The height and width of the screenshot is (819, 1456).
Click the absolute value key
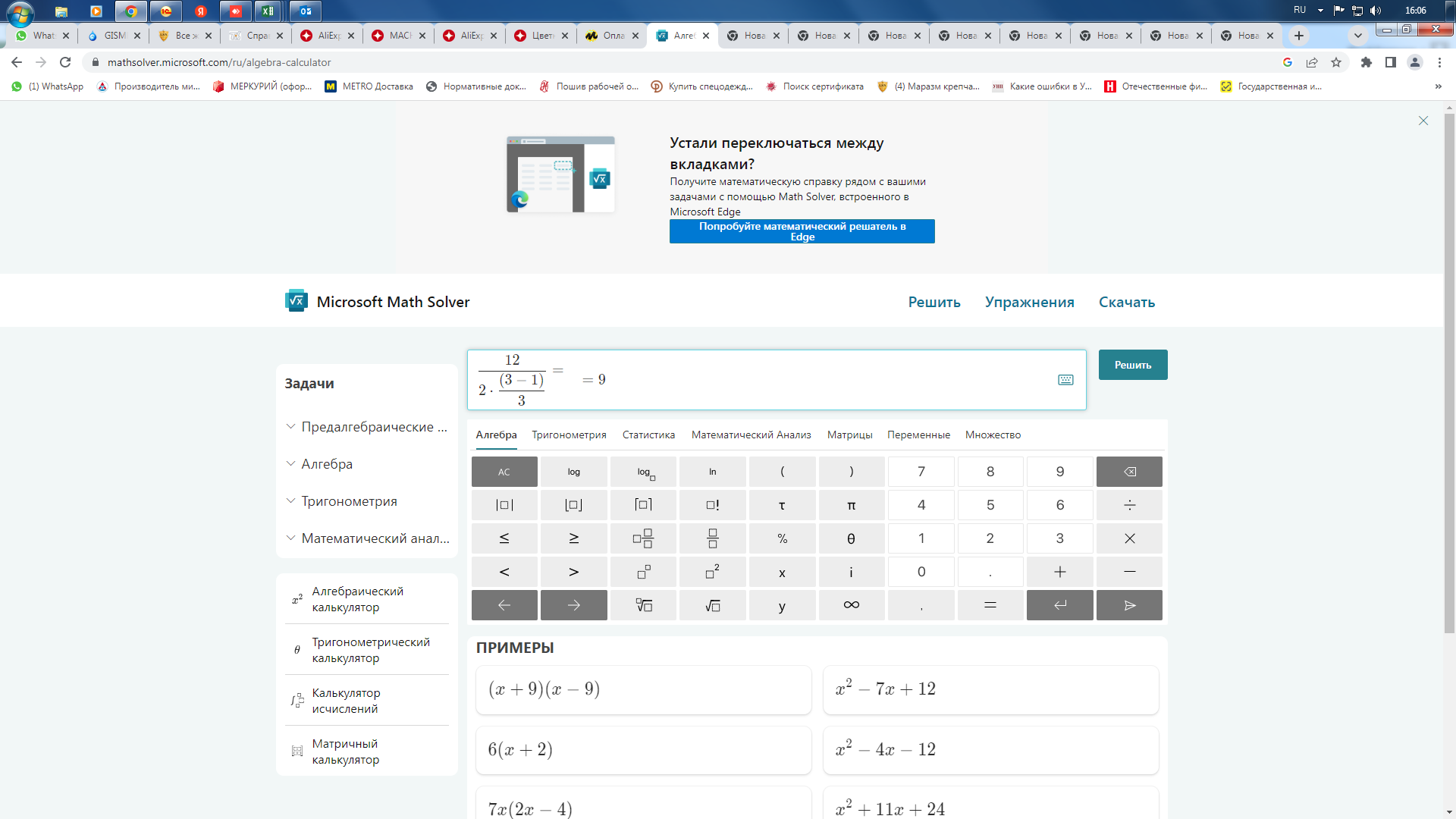click(504, 505)
